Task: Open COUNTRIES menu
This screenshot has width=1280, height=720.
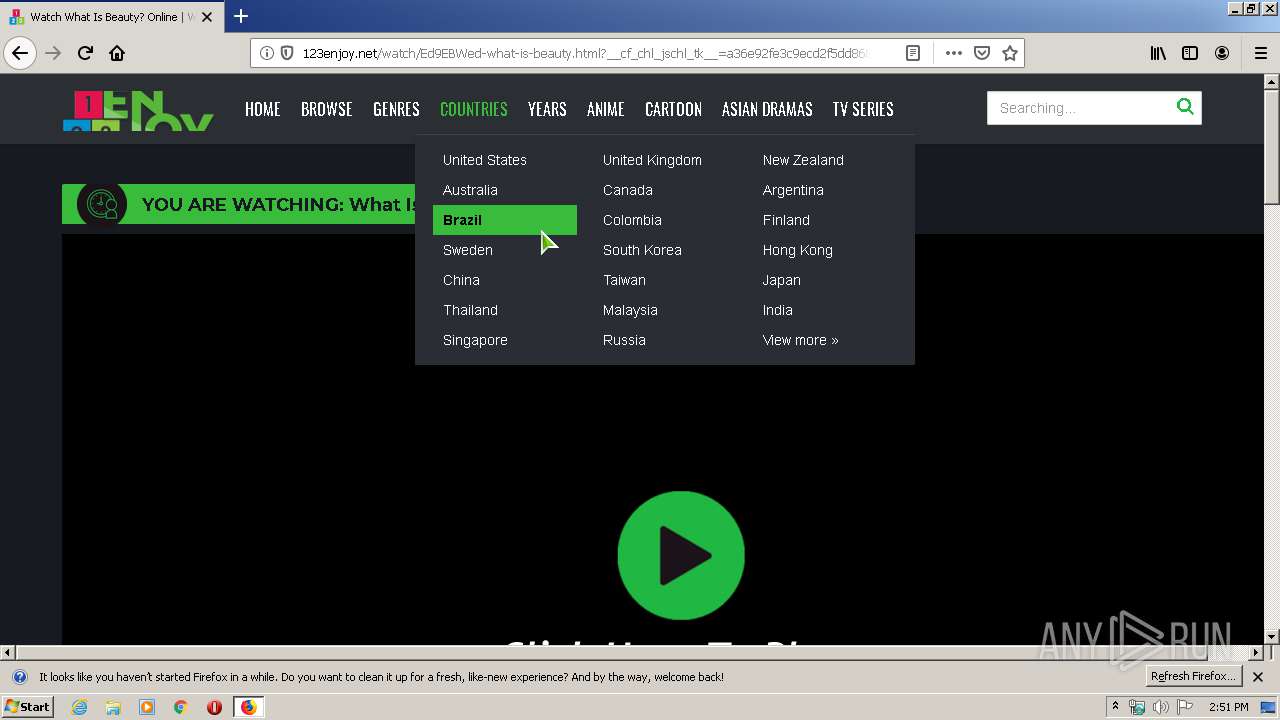Action: pos(474,109)
